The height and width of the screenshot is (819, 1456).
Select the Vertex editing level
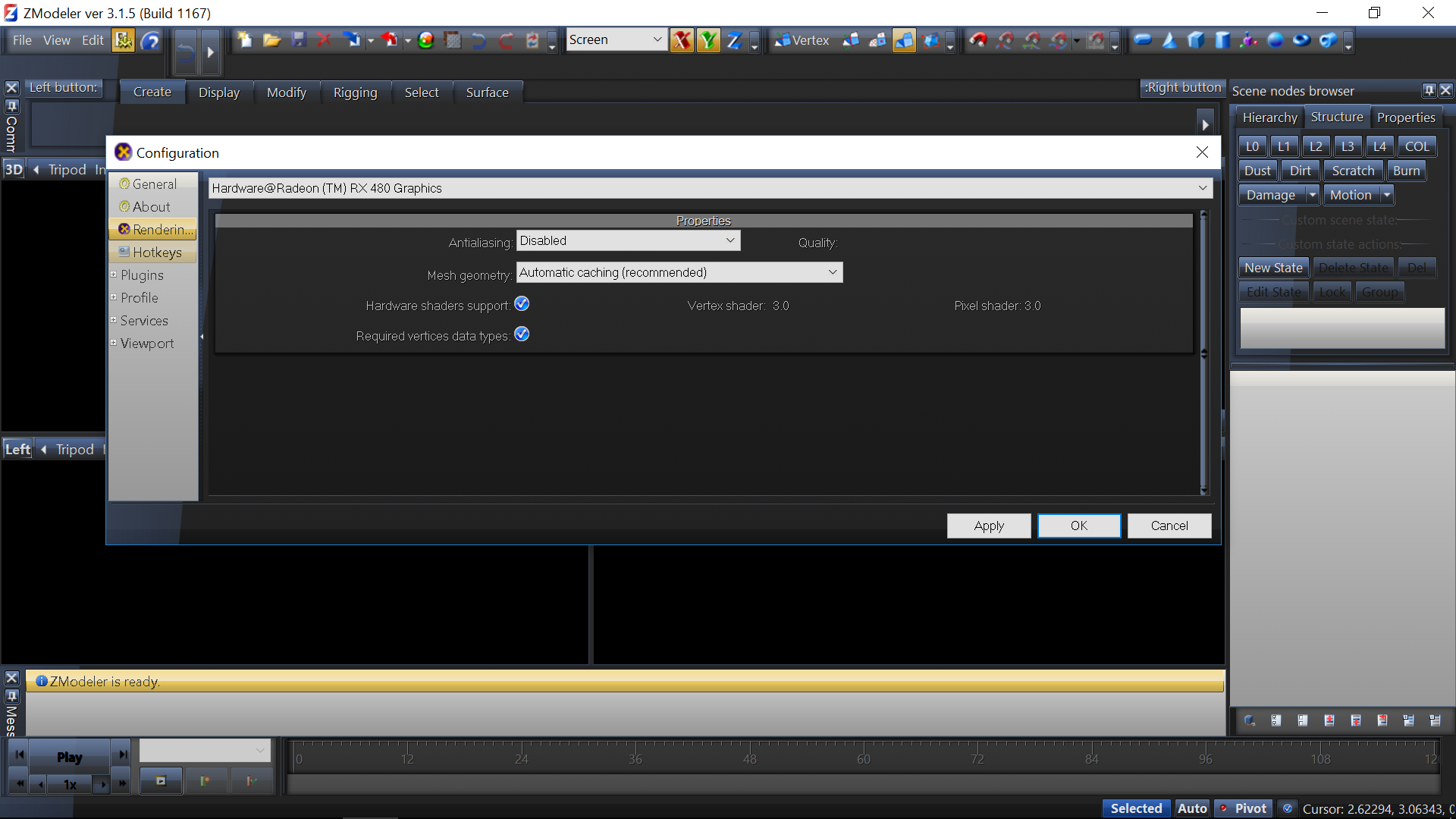tap(802, 40)
